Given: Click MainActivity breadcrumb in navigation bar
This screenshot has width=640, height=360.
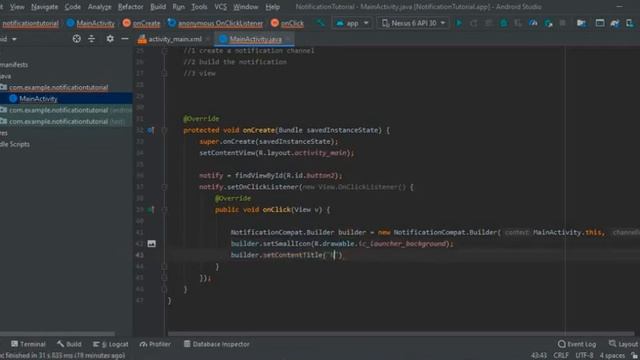Looking at the screenshot, I should [x=91, y=23].
